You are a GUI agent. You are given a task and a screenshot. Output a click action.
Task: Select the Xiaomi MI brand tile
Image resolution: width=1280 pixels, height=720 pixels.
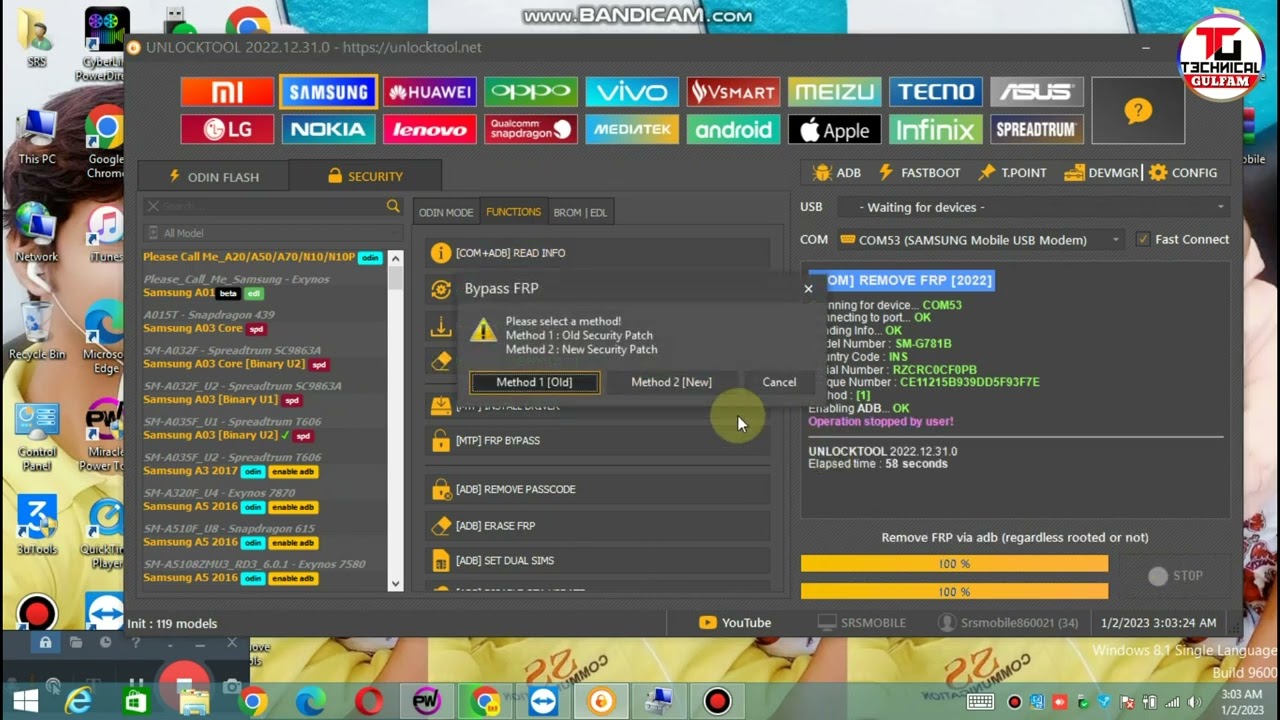point(227,92)
